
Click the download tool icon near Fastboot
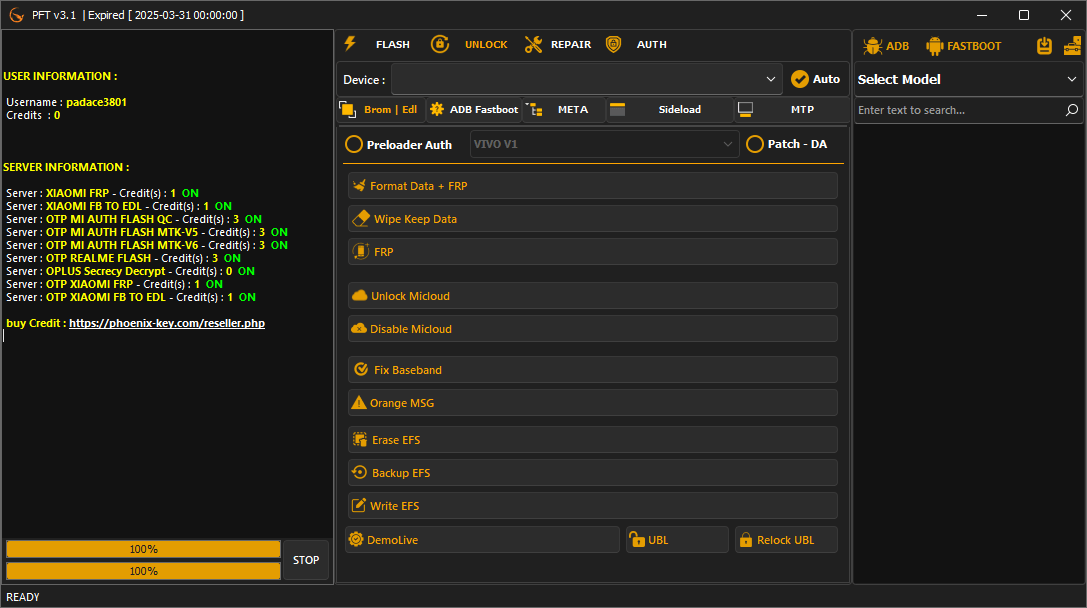point(1043,45)
